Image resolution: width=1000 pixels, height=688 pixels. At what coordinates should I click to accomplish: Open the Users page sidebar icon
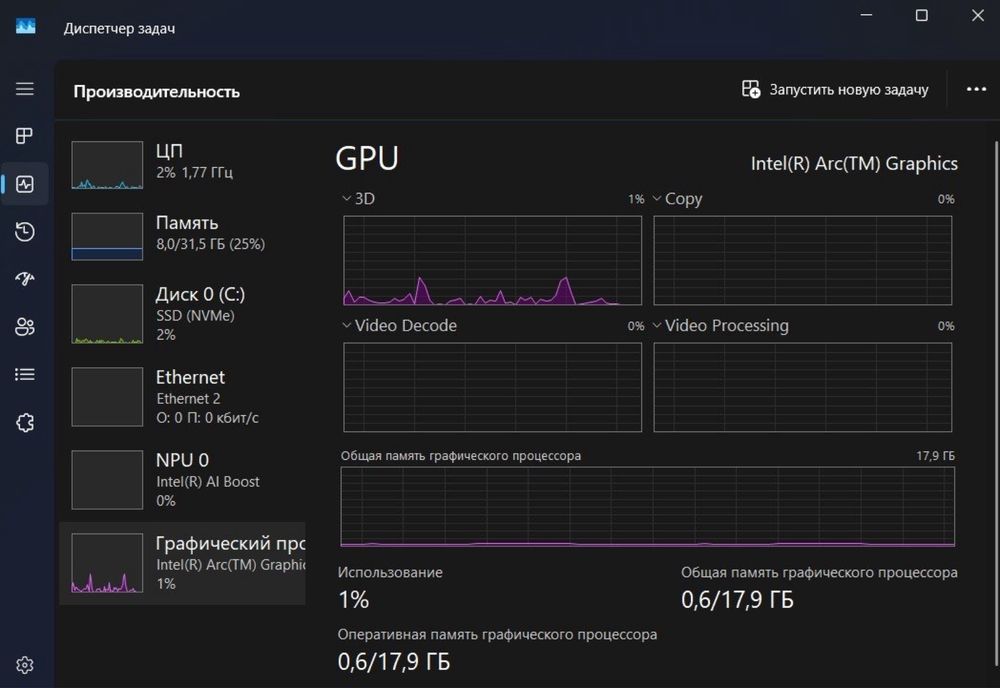click(25, 327)
